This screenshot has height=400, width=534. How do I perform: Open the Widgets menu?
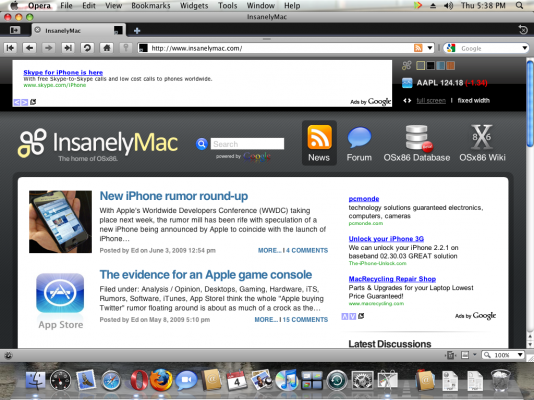(194, 6)
